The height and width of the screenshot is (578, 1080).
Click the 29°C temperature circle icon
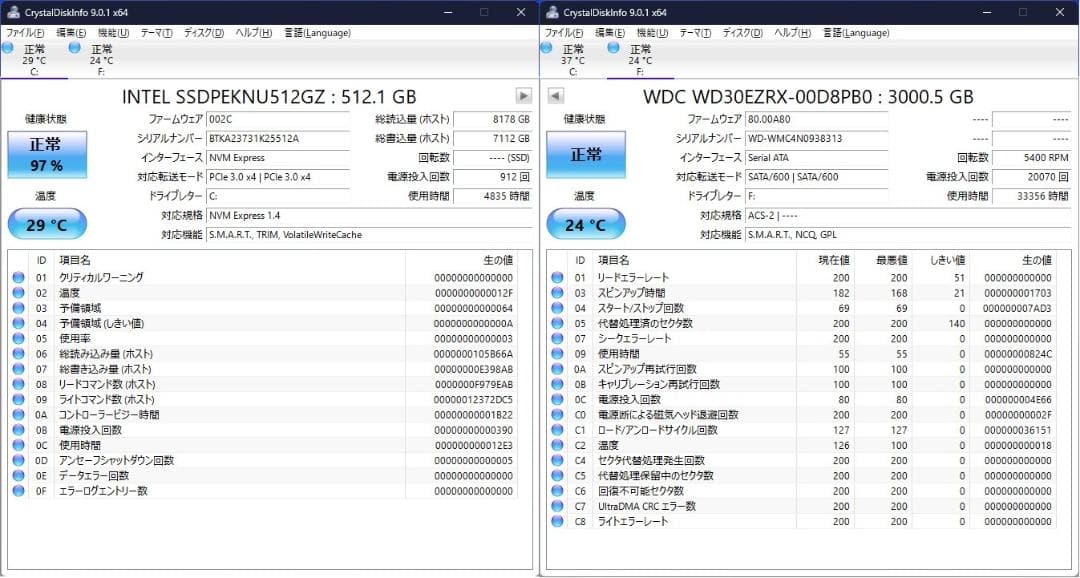pos(46,223)
